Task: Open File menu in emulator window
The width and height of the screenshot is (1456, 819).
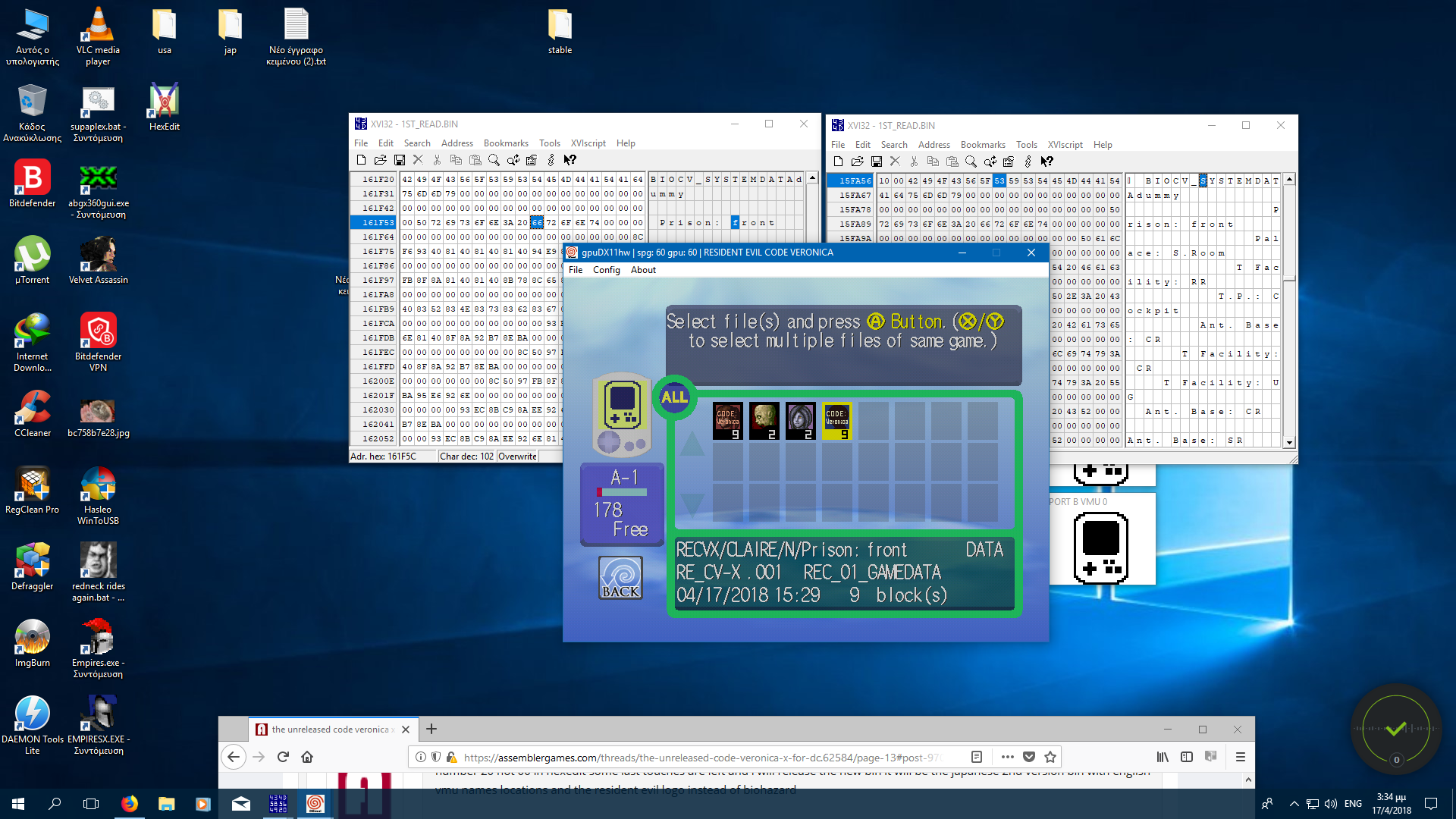Action: (x=576, y=270)
